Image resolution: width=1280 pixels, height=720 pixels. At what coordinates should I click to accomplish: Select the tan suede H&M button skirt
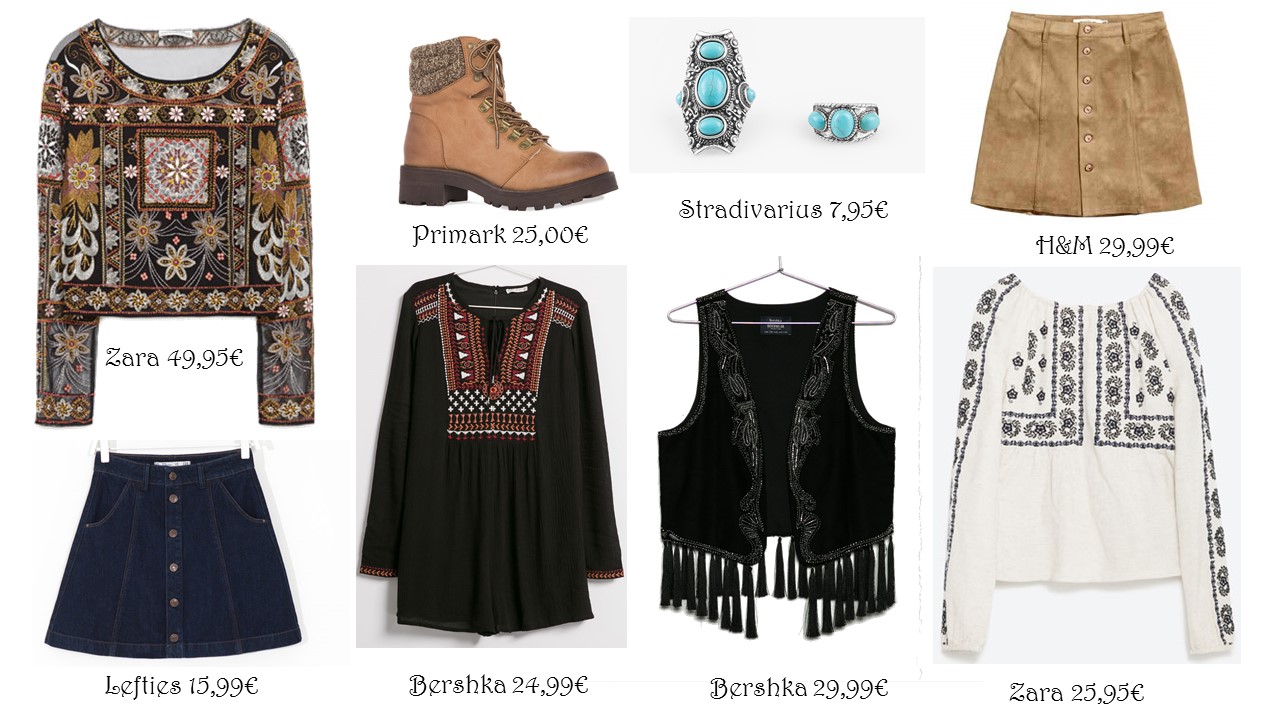1084,113
